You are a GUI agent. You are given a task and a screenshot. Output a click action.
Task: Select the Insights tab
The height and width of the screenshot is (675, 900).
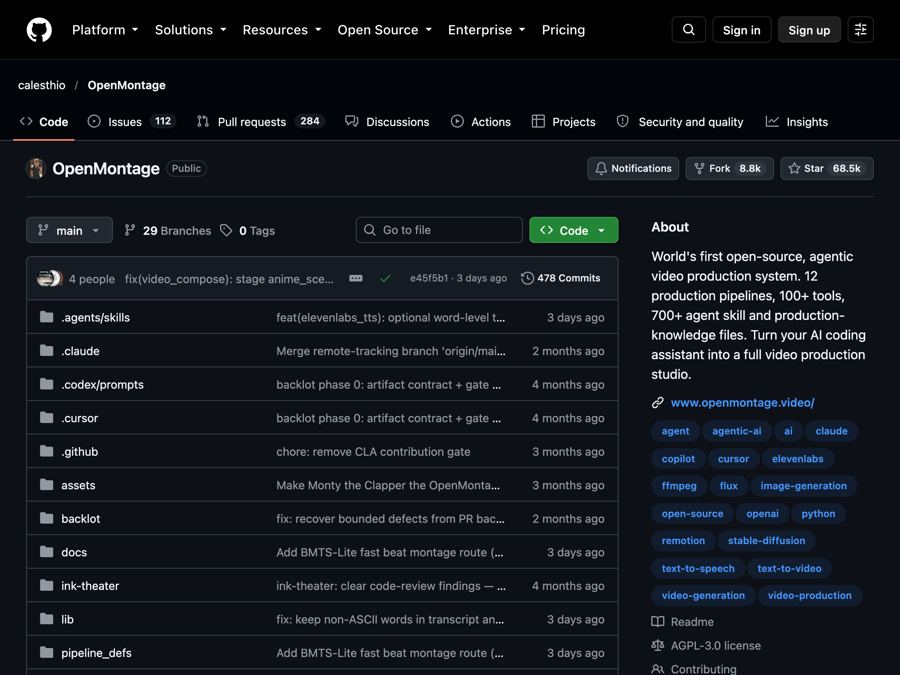click(797, 122)
